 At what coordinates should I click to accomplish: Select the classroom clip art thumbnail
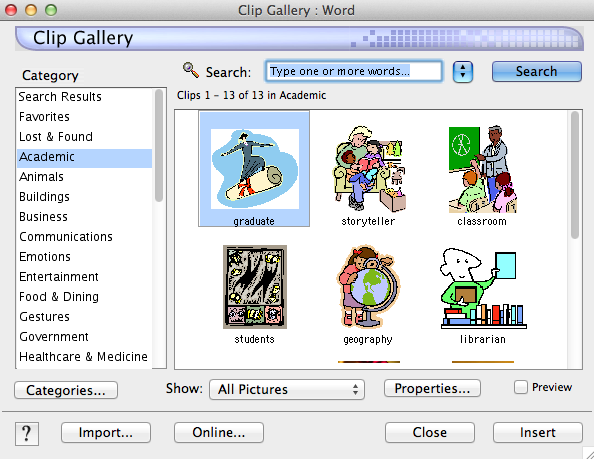pos(482,169)
